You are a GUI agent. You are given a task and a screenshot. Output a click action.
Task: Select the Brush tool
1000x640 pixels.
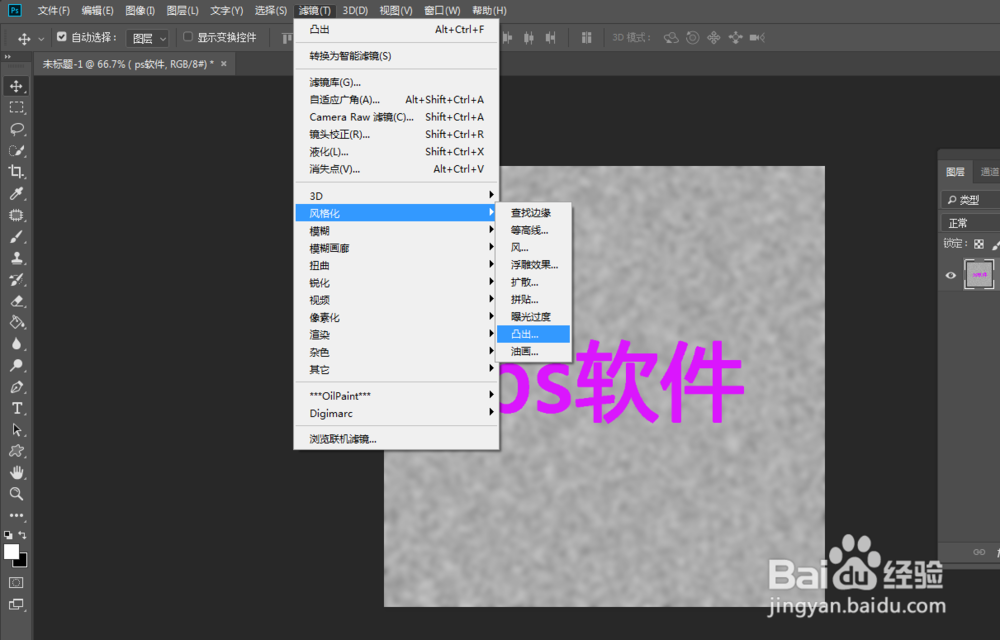(x=17, y=236)
